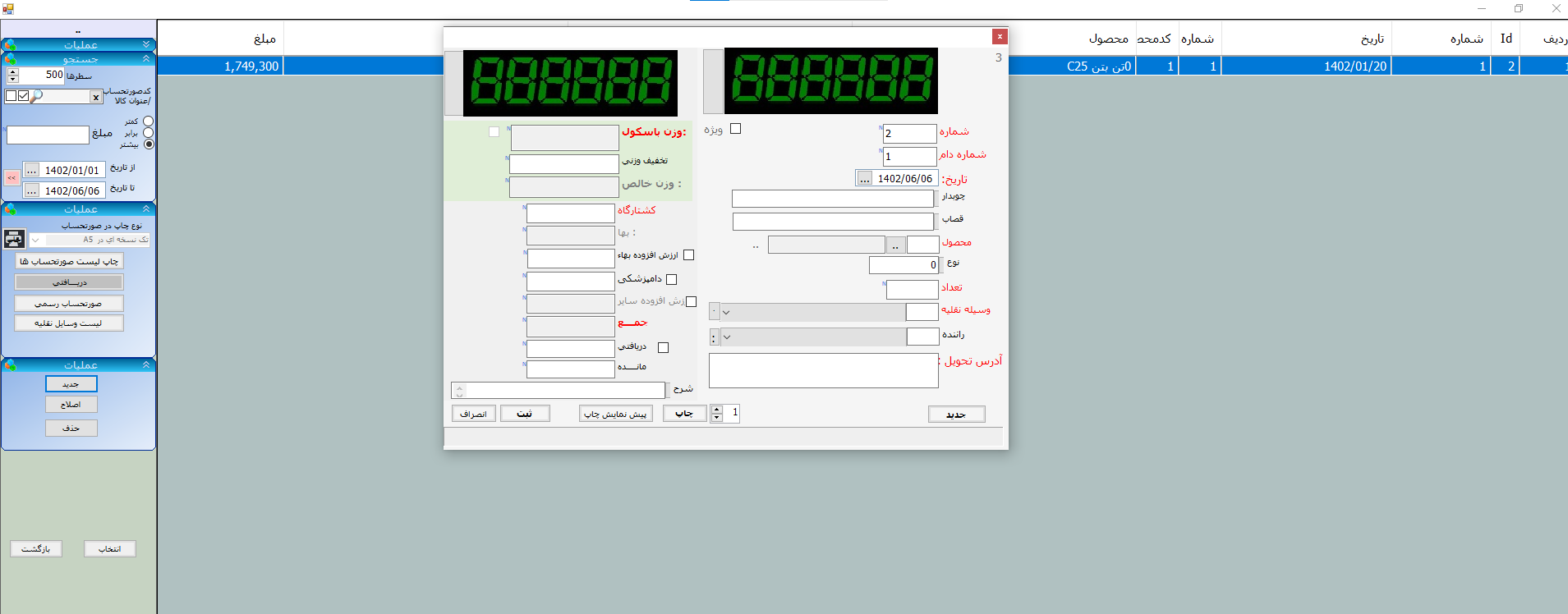Enable the ارزش افزوده بهاء checkbox

click(x=688, y=255)
